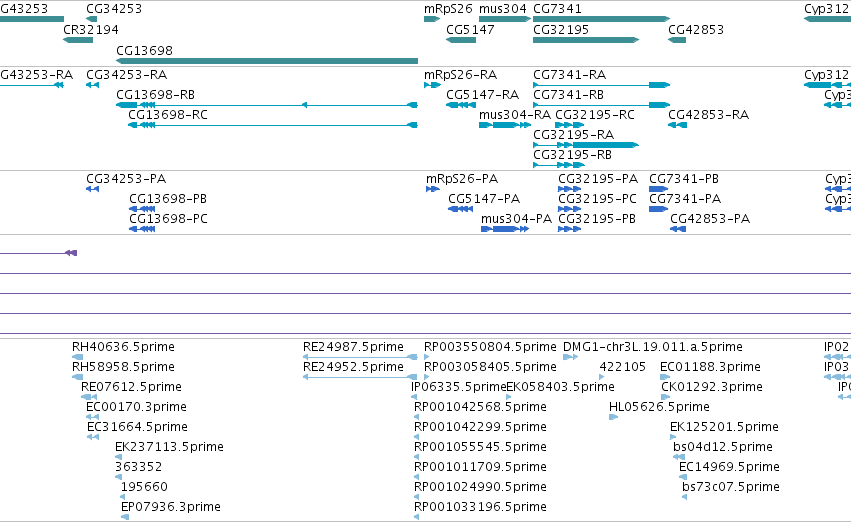This screenshot has width=851, height=522.
Task: Click EST HL05626.5prime
Action: coord(659,407)
